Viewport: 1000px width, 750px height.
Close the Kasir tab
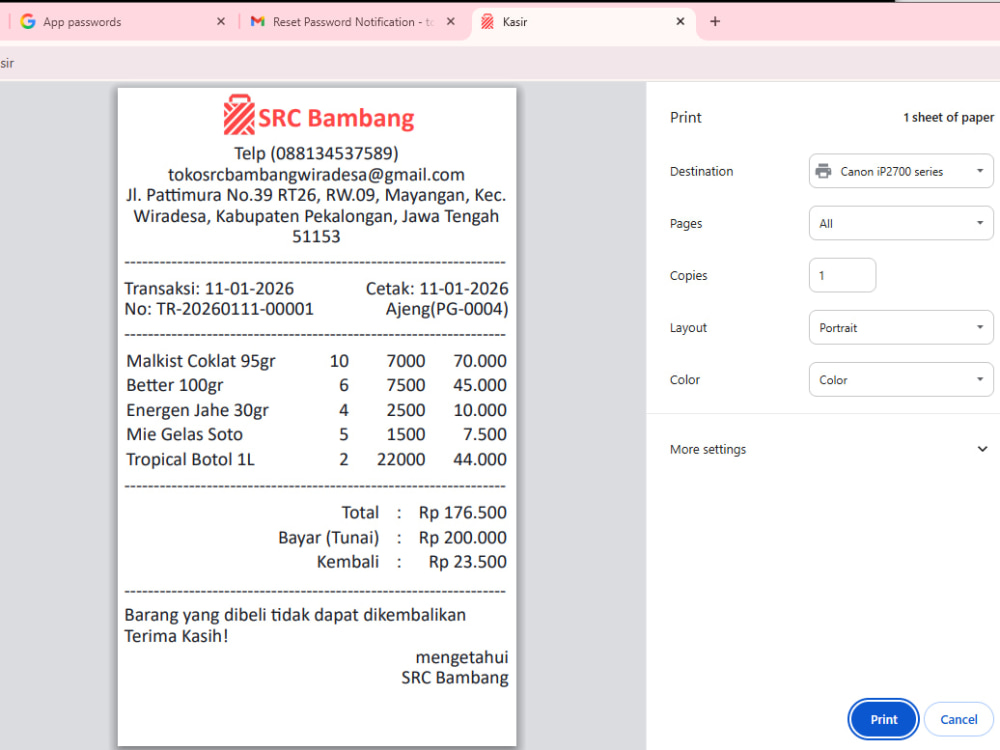[x=680, y=22]
